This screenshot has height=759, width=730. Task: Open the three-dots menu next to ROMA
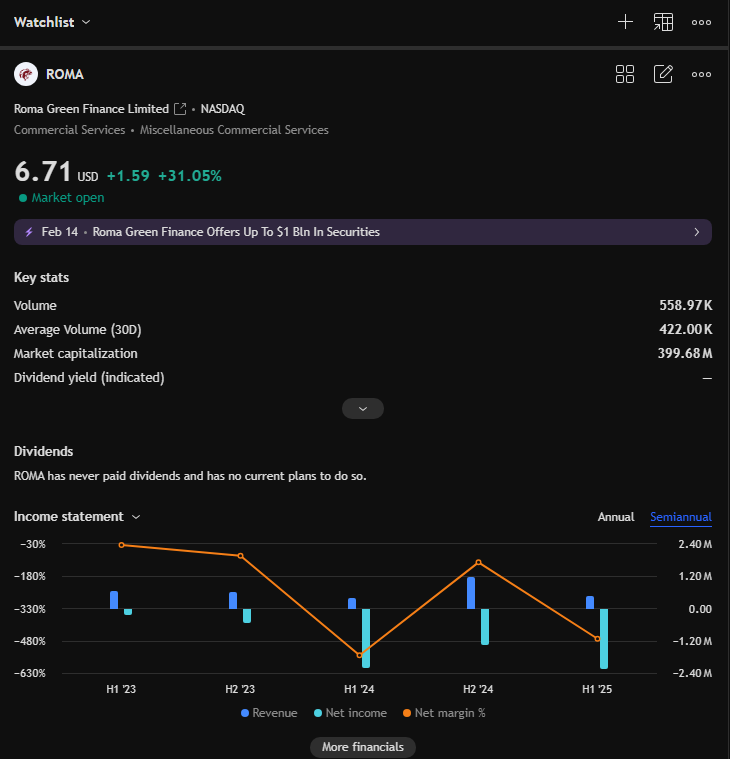pyautogui.click(x=701, y=75)
